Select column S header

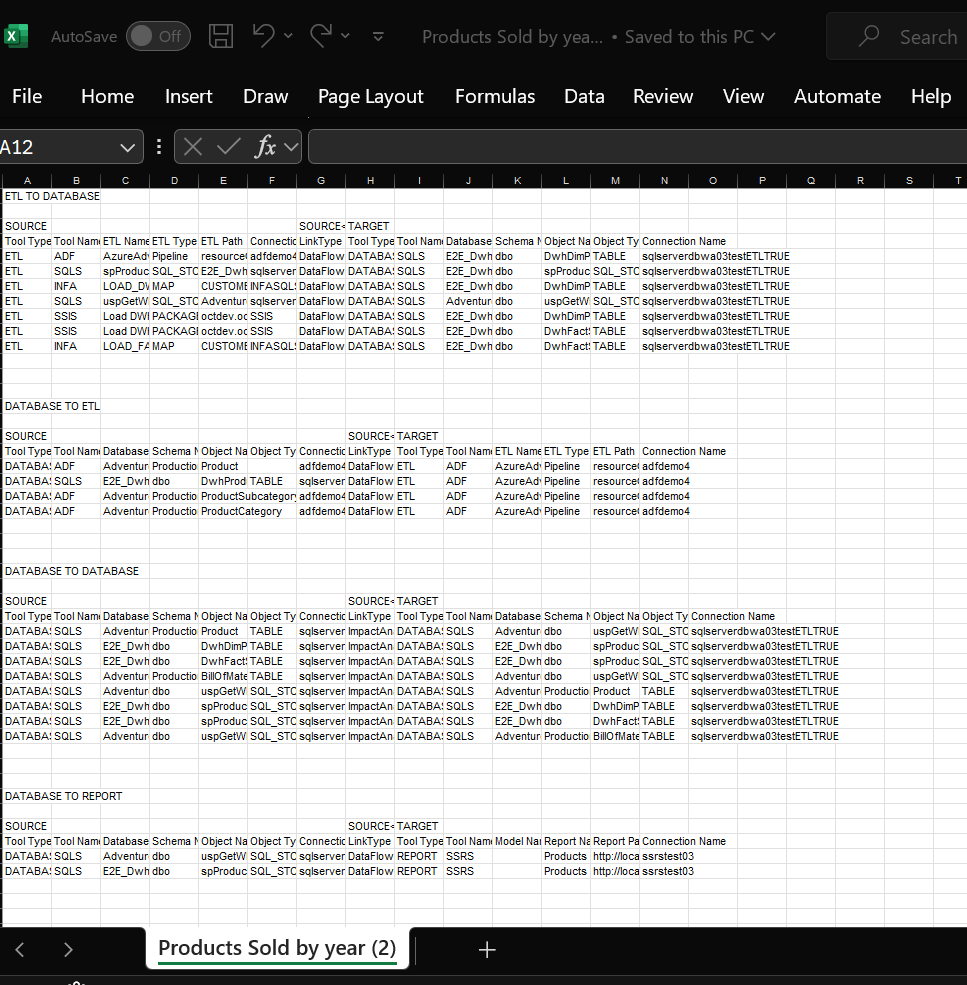coord(909,180)
